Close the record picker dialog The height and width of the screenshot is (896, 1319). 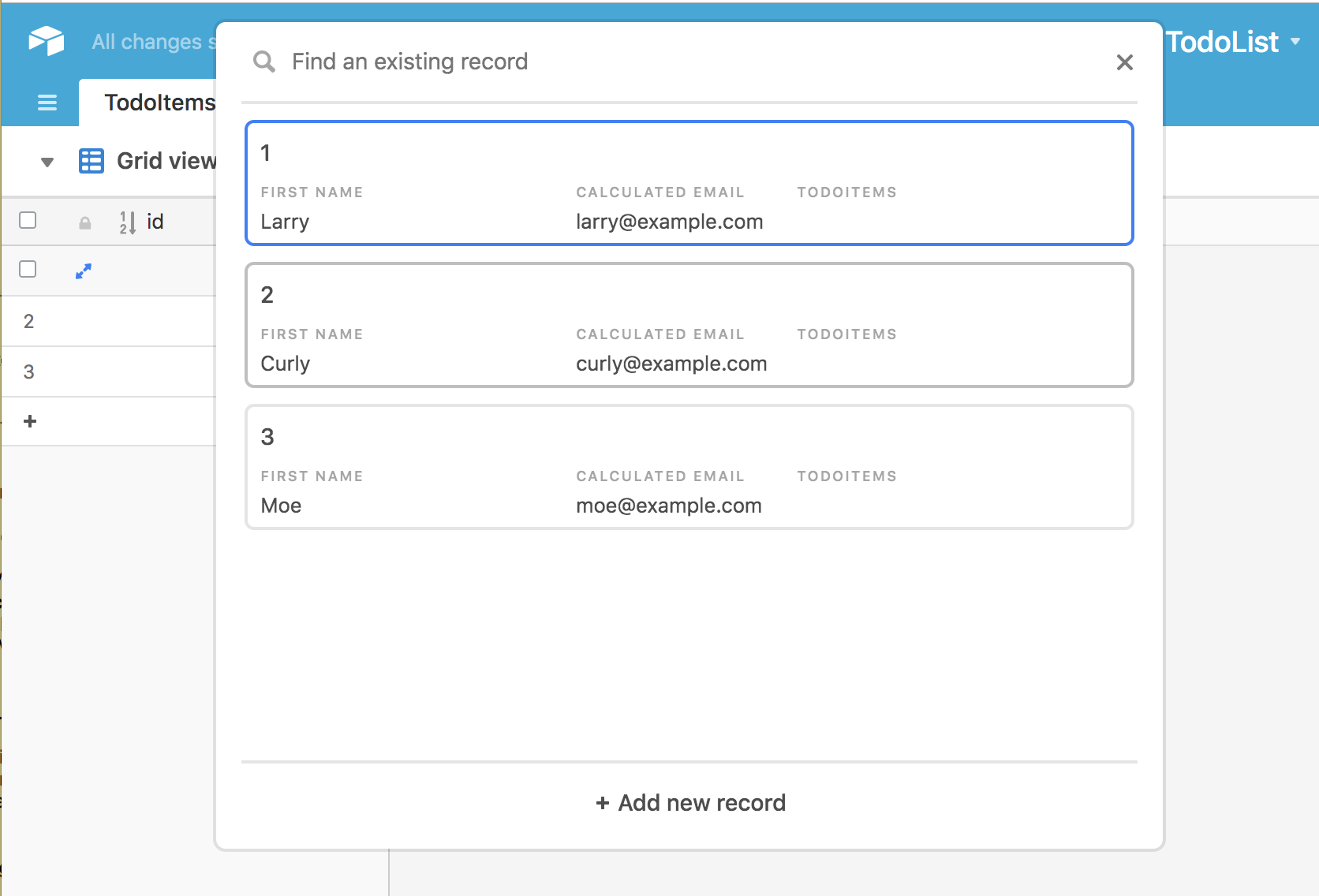1124,62
